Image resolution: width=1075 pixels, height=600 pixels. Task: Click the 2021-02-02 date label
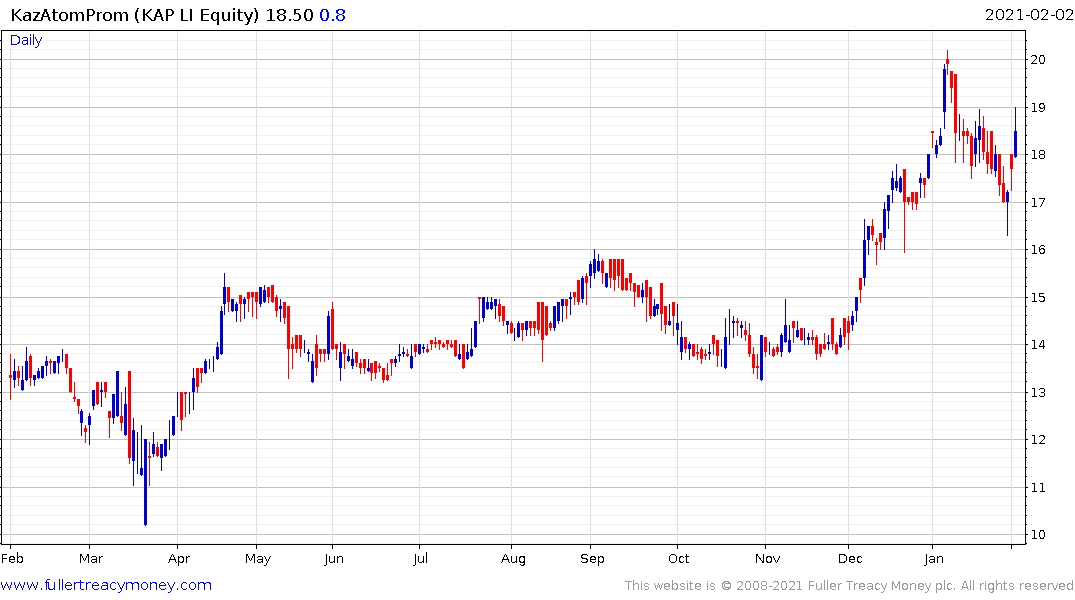(1028, 14)
